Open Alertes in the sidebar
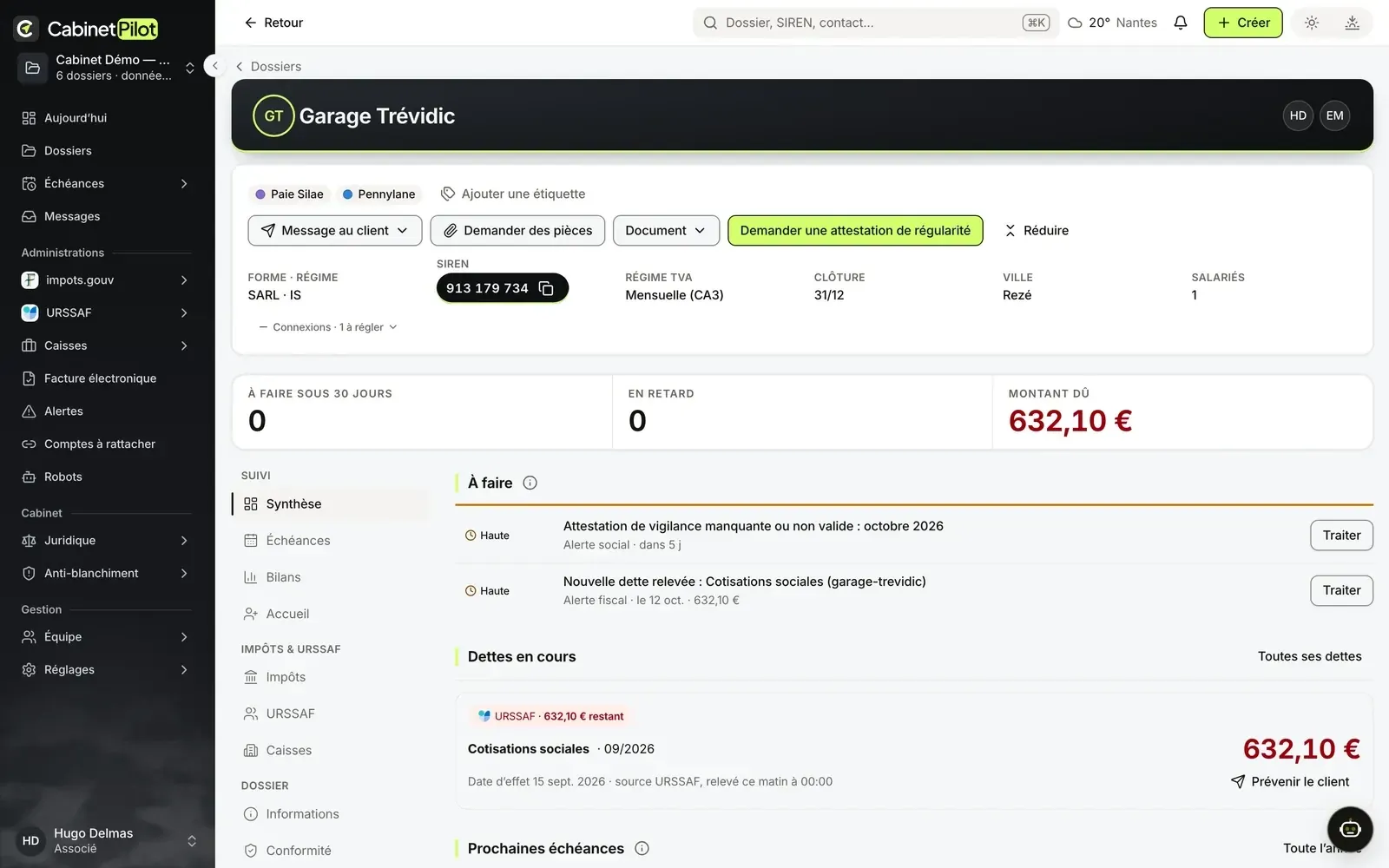1389x868 pixels. [107, 411]
